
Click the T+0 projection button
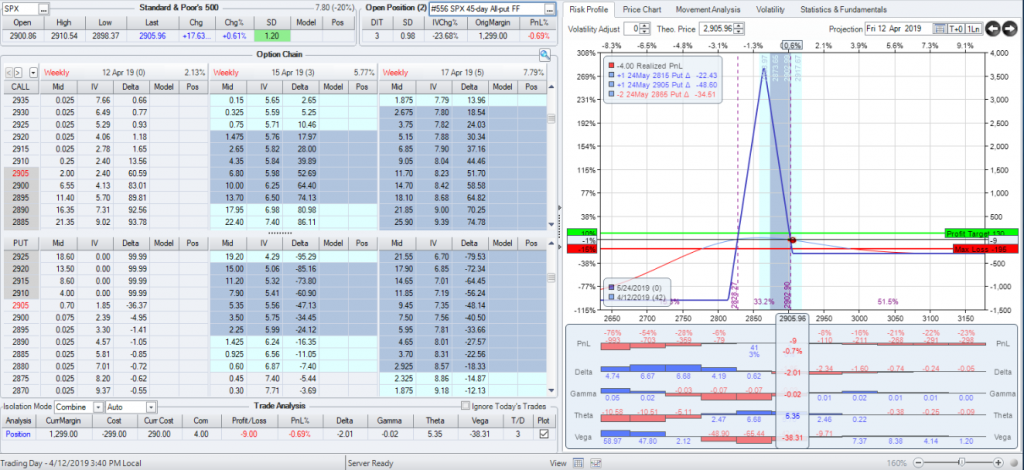[x=955, y=29]
